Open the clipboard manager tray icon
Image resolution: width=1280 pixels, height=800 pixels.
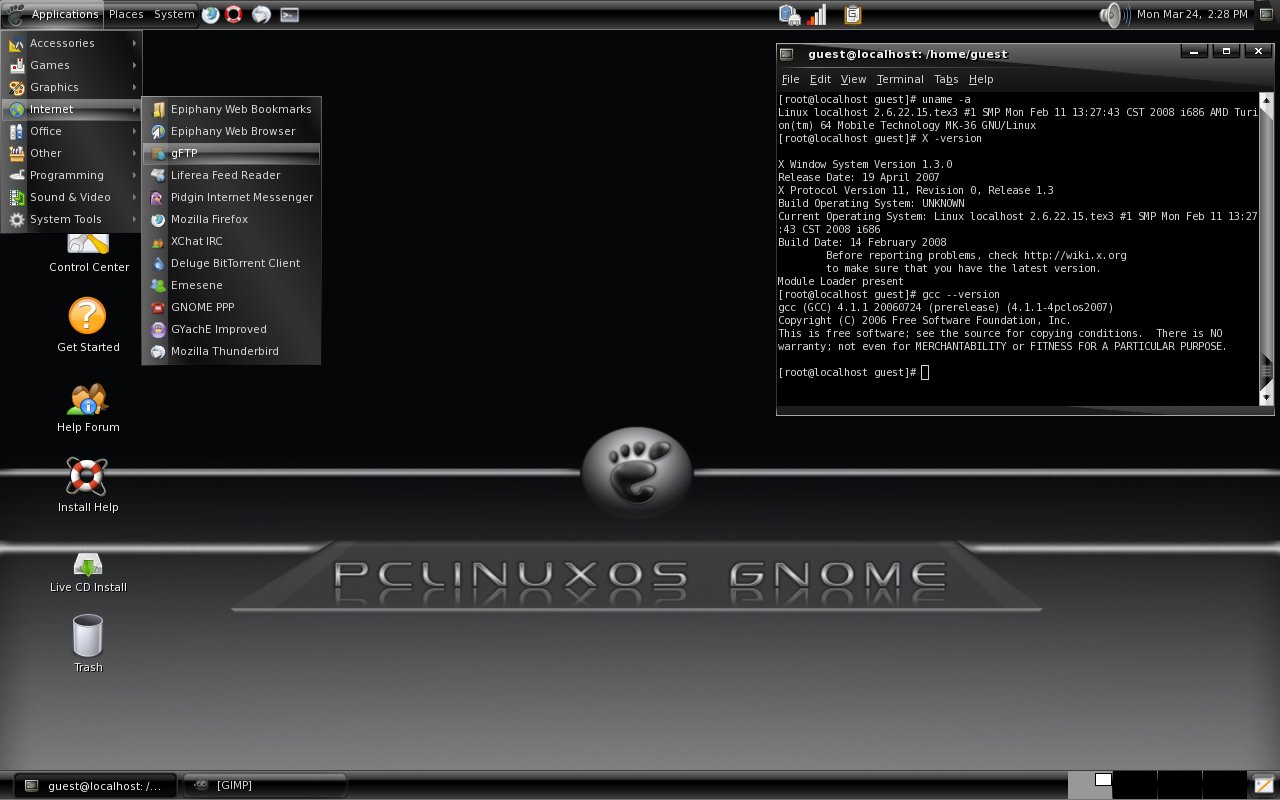click(853, 14)
